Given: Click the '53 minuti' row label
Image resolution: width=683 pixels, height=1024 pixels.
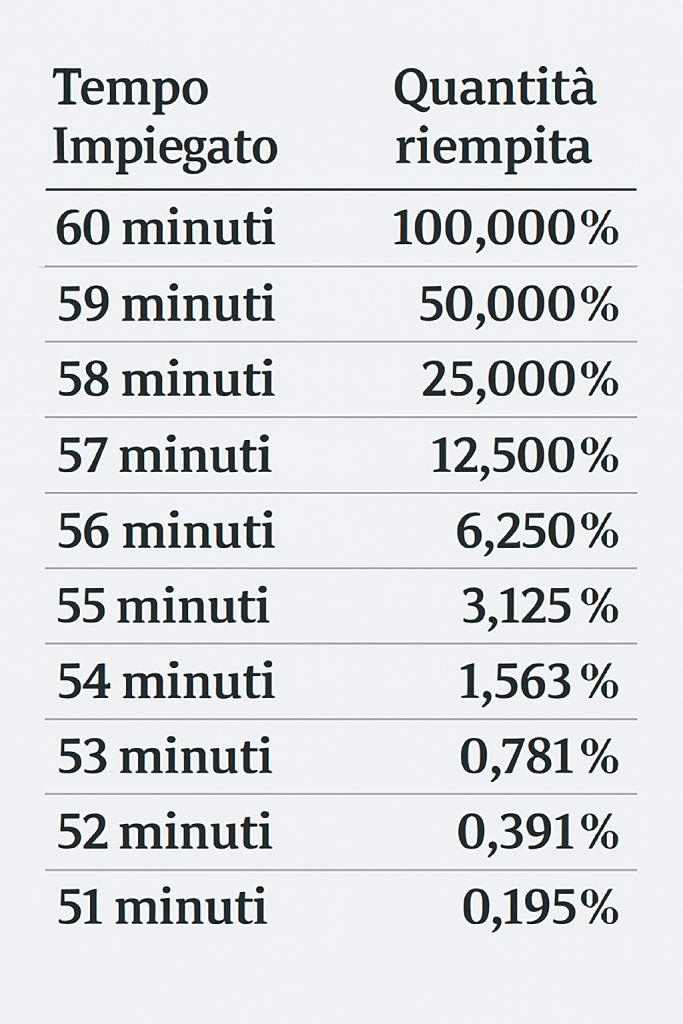Looking at the screenshot, I should click(165, 757).
